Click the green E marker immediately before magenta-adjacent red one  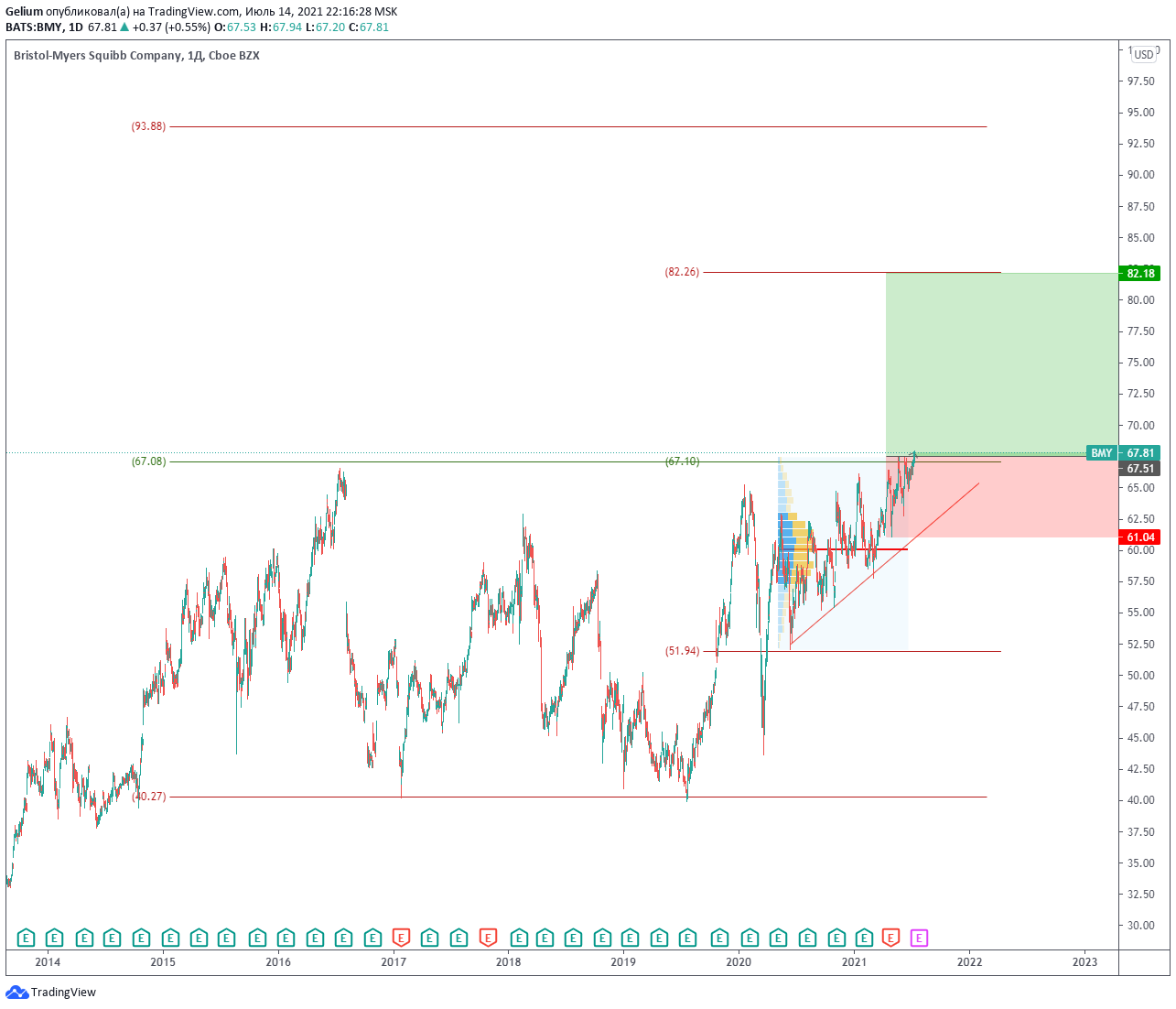pos(863,938)
